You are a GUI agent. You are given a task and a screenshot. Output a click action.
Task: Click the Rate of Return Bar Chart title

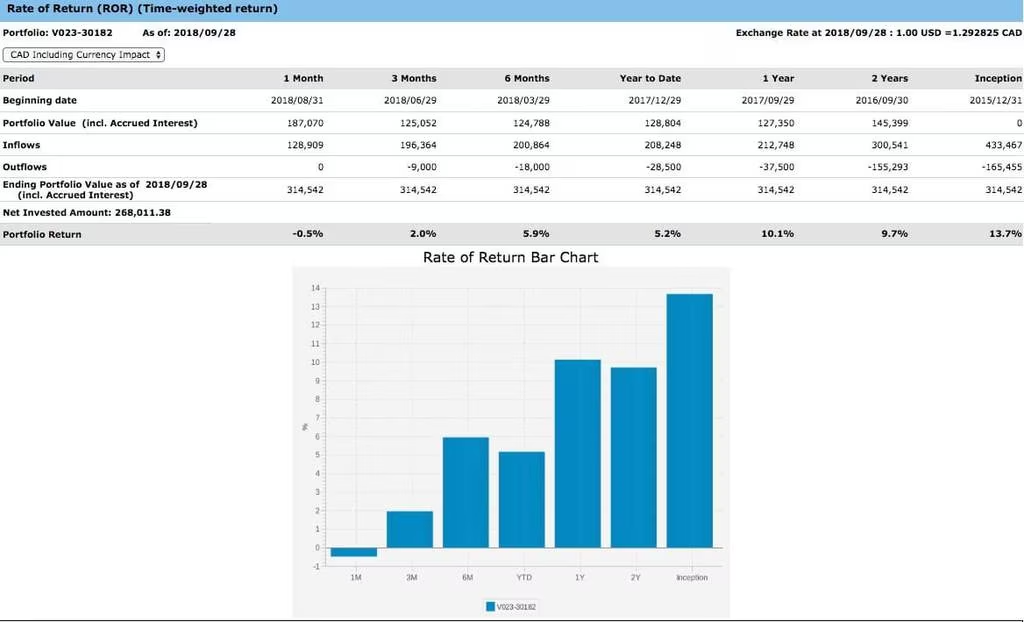pyautogui.click(x=510, y=257)
